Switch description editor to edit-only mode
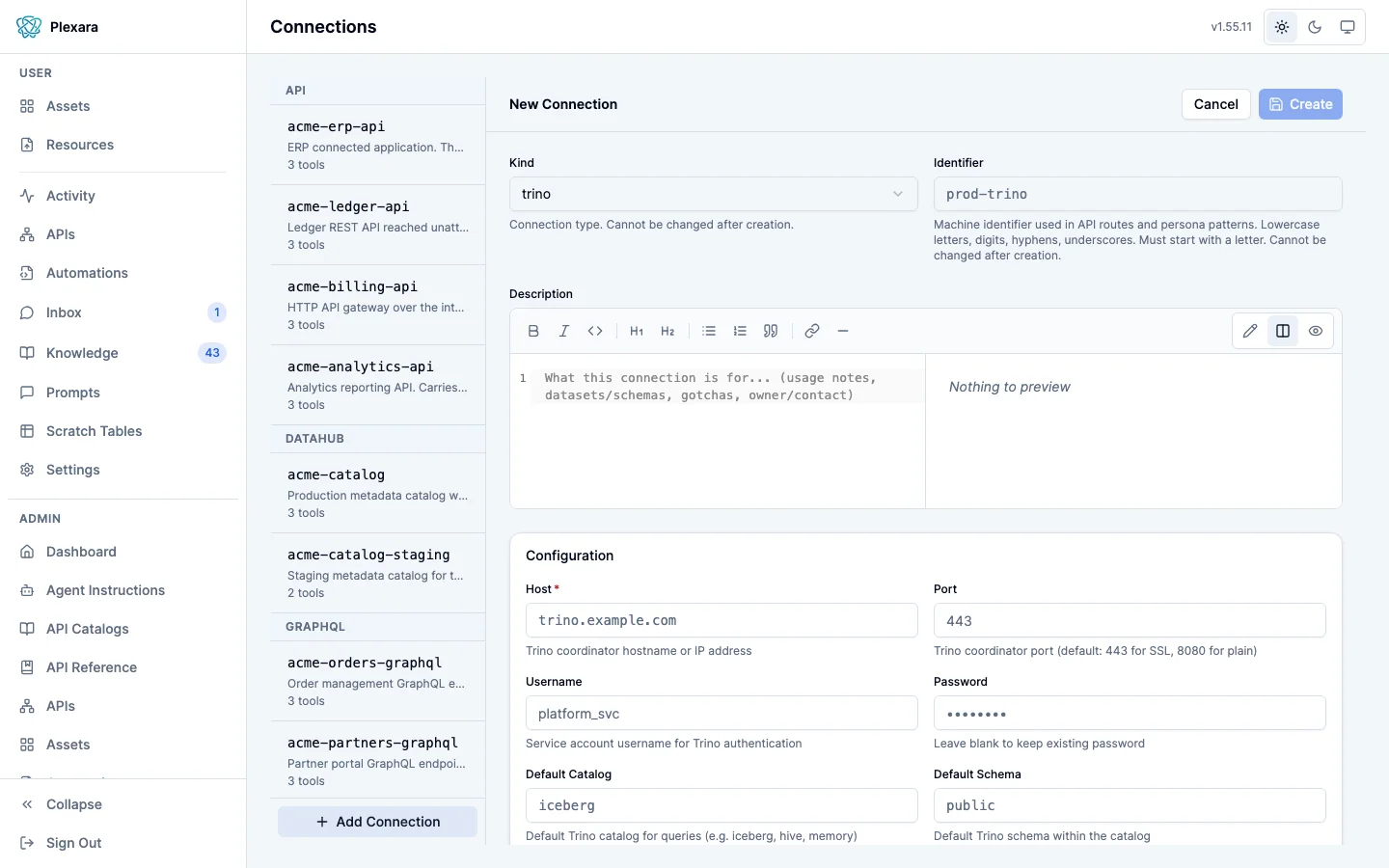Viewport: 1389px width, 868px height. tap(1250, 331)
